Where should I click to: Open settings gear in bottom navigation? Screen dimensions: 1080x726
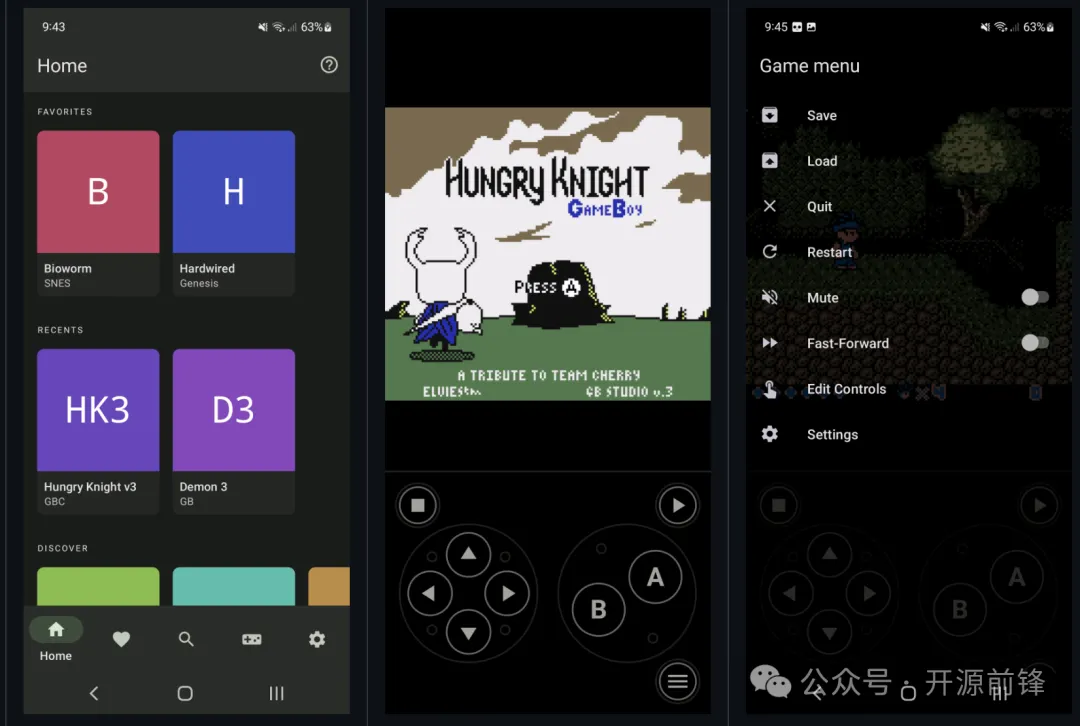coord(317,639)
